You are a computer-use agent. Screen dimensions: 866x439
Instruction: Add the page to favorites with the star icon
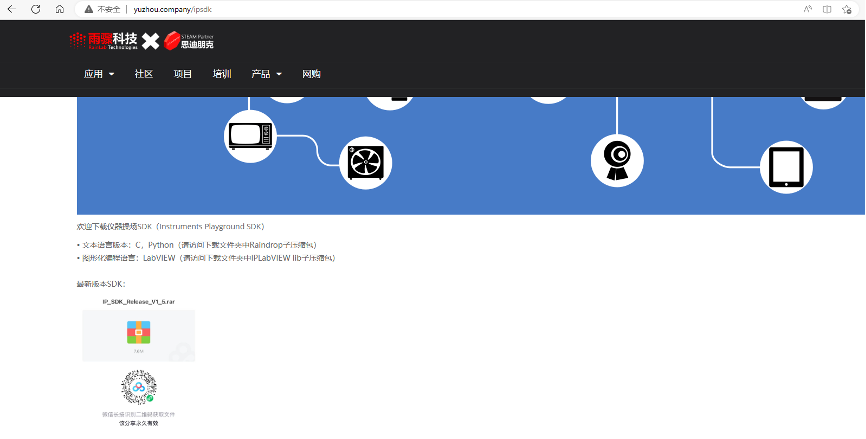tap(850, 9)
